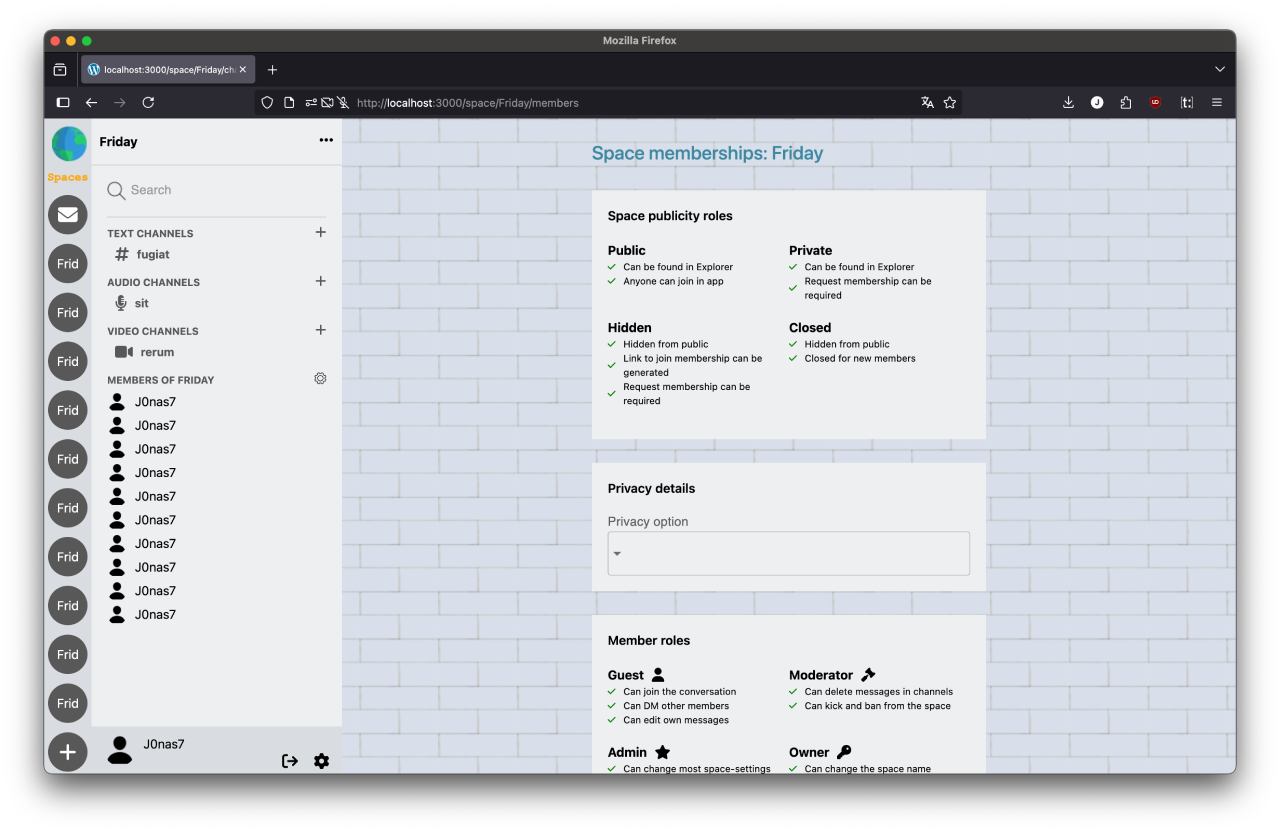Open user settings gear at bottom
This screenshot has height=832, width=1280.
[321, 761]
